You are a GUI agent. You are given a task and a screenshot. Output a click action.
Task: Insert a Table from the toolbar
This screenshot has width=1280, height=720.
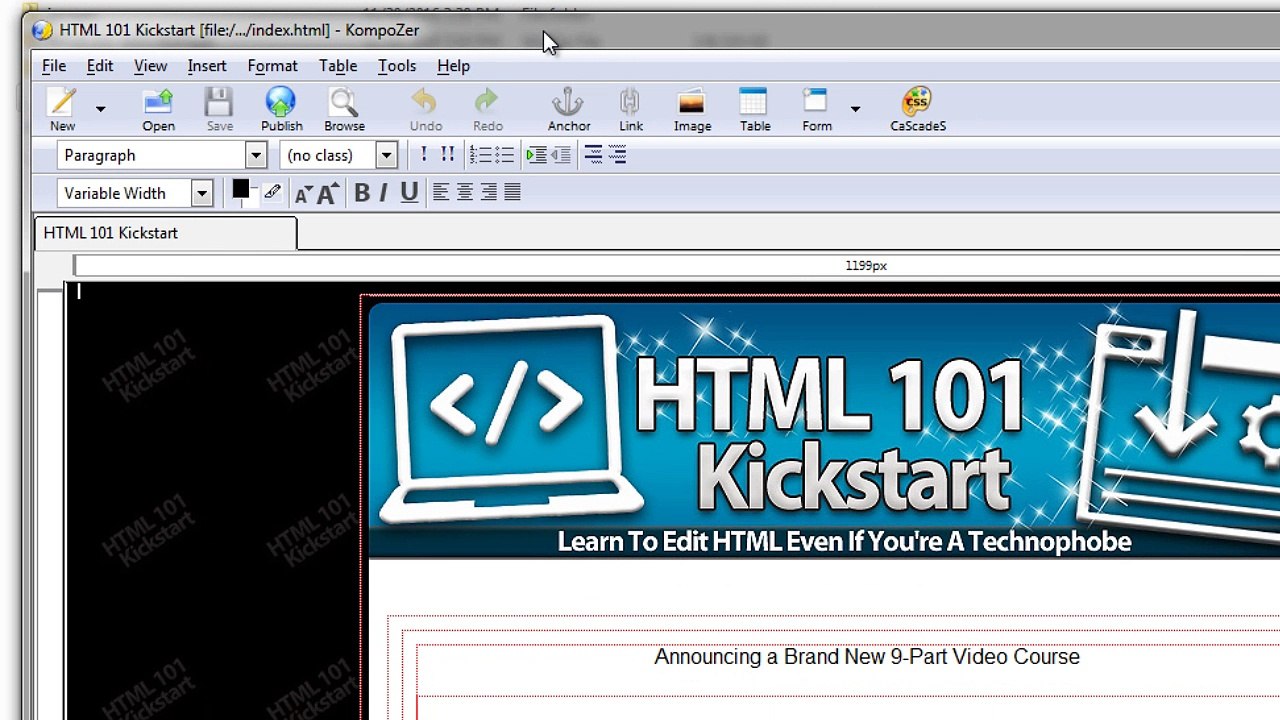755,109
